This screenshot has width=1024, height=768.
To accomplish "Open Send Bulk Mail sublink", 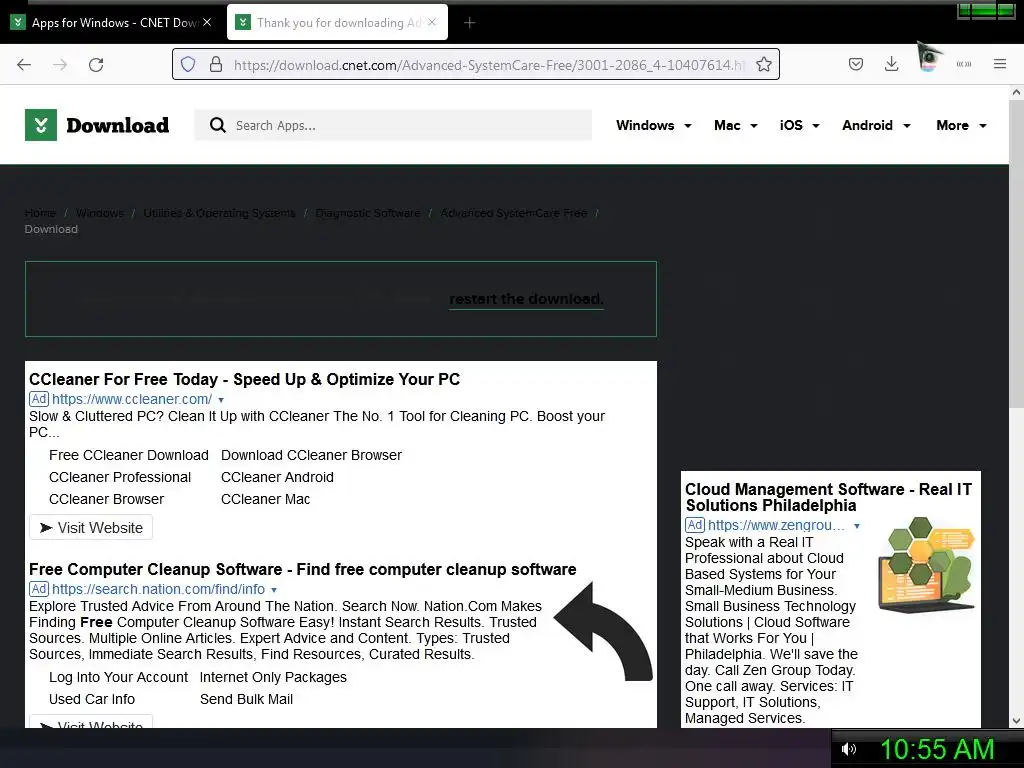I will coord(246,699).
